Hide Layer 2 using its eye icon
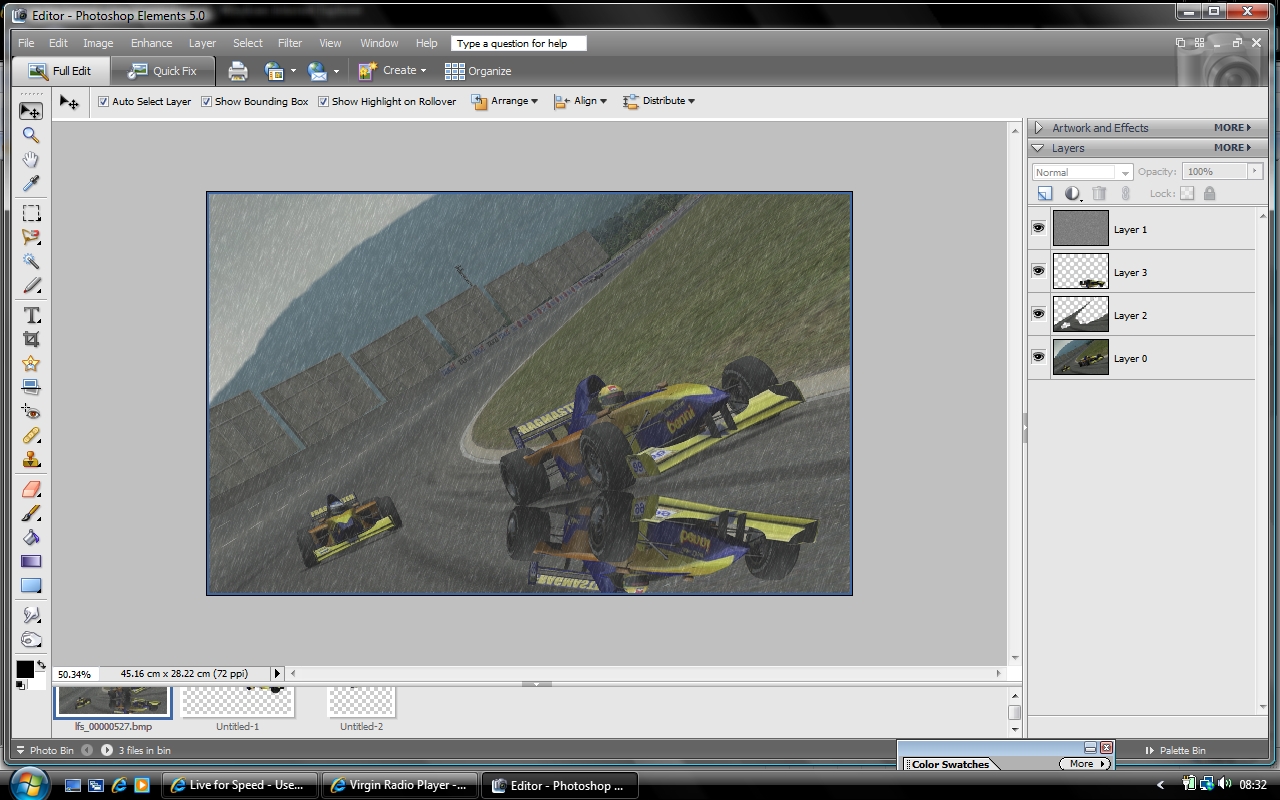 pos(1038,314)
